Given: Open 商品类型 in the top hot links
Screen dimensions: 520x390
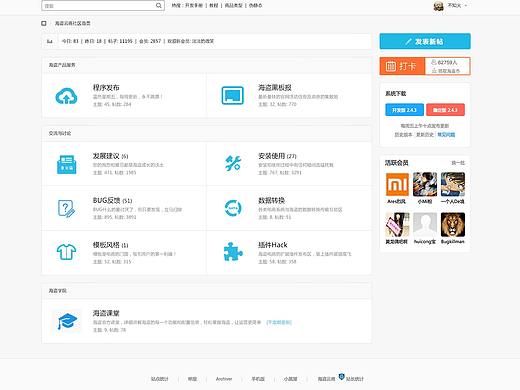Looking at the screenshot, I should 234,5.
